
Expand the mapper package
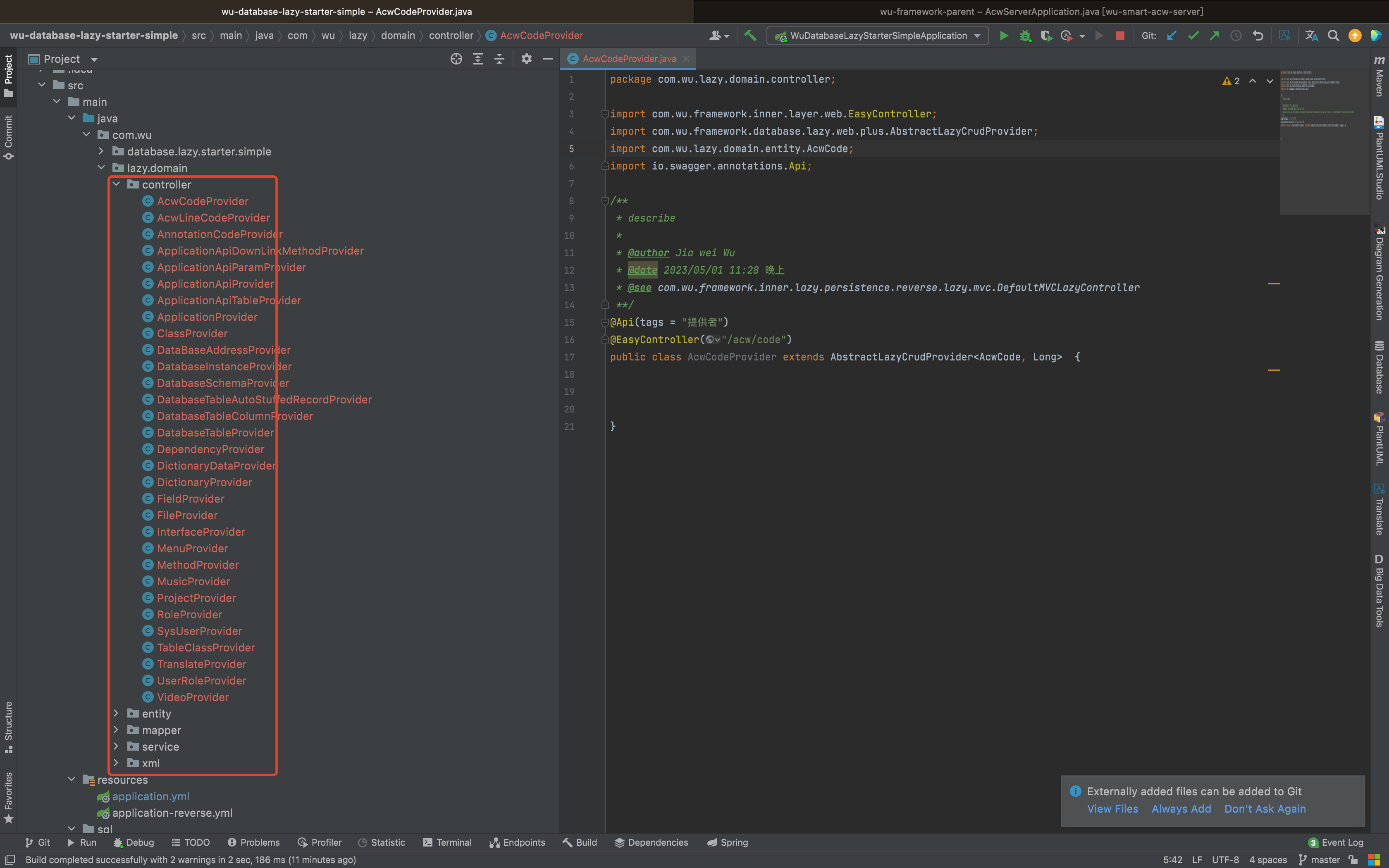(117, 730)
